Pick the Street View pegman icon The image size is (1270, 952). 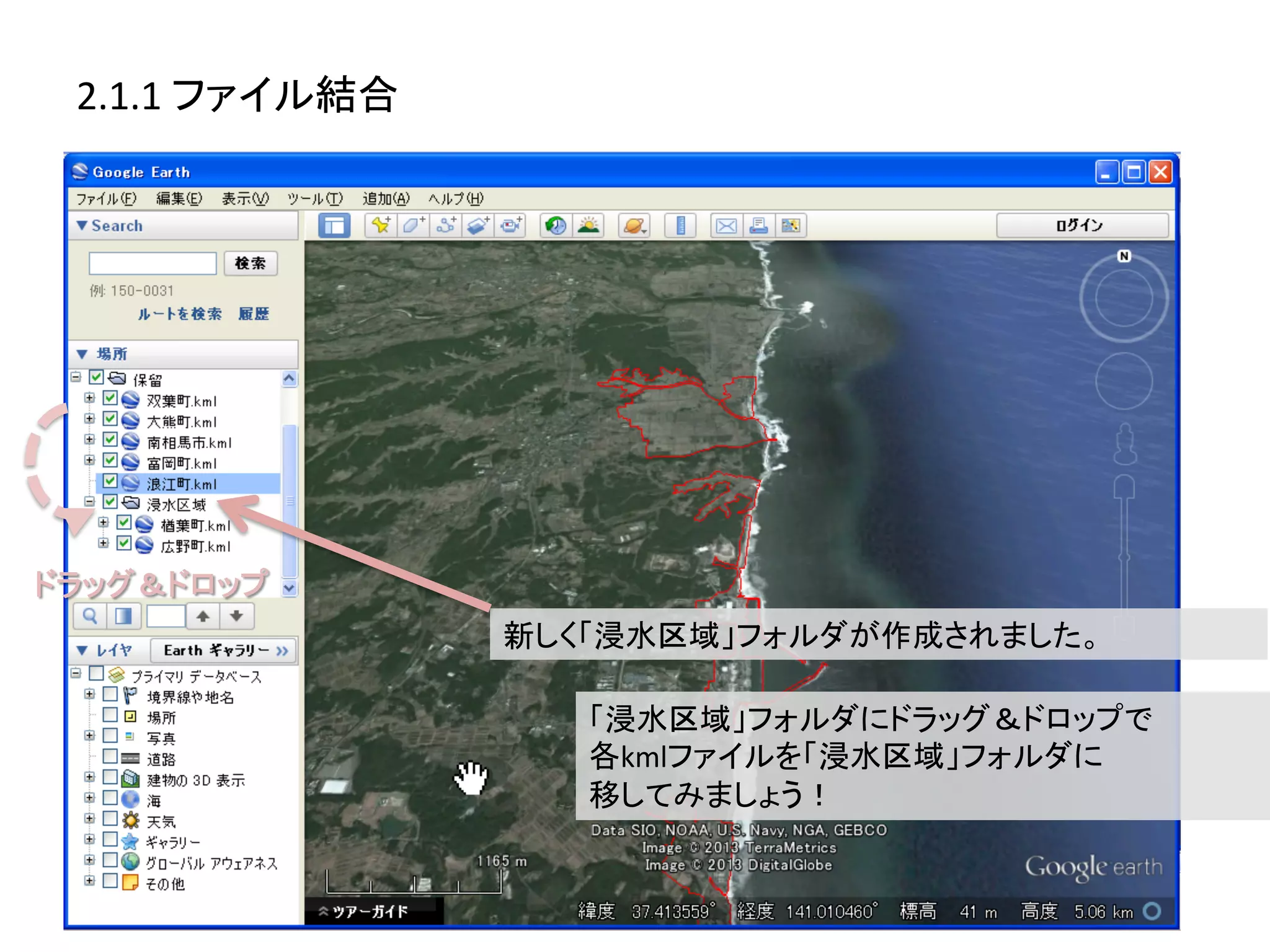pyautogui.click(x=1125, y=444)
